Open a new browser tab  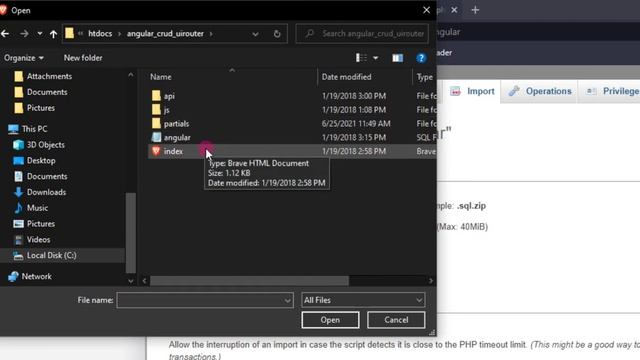point(475,10)
